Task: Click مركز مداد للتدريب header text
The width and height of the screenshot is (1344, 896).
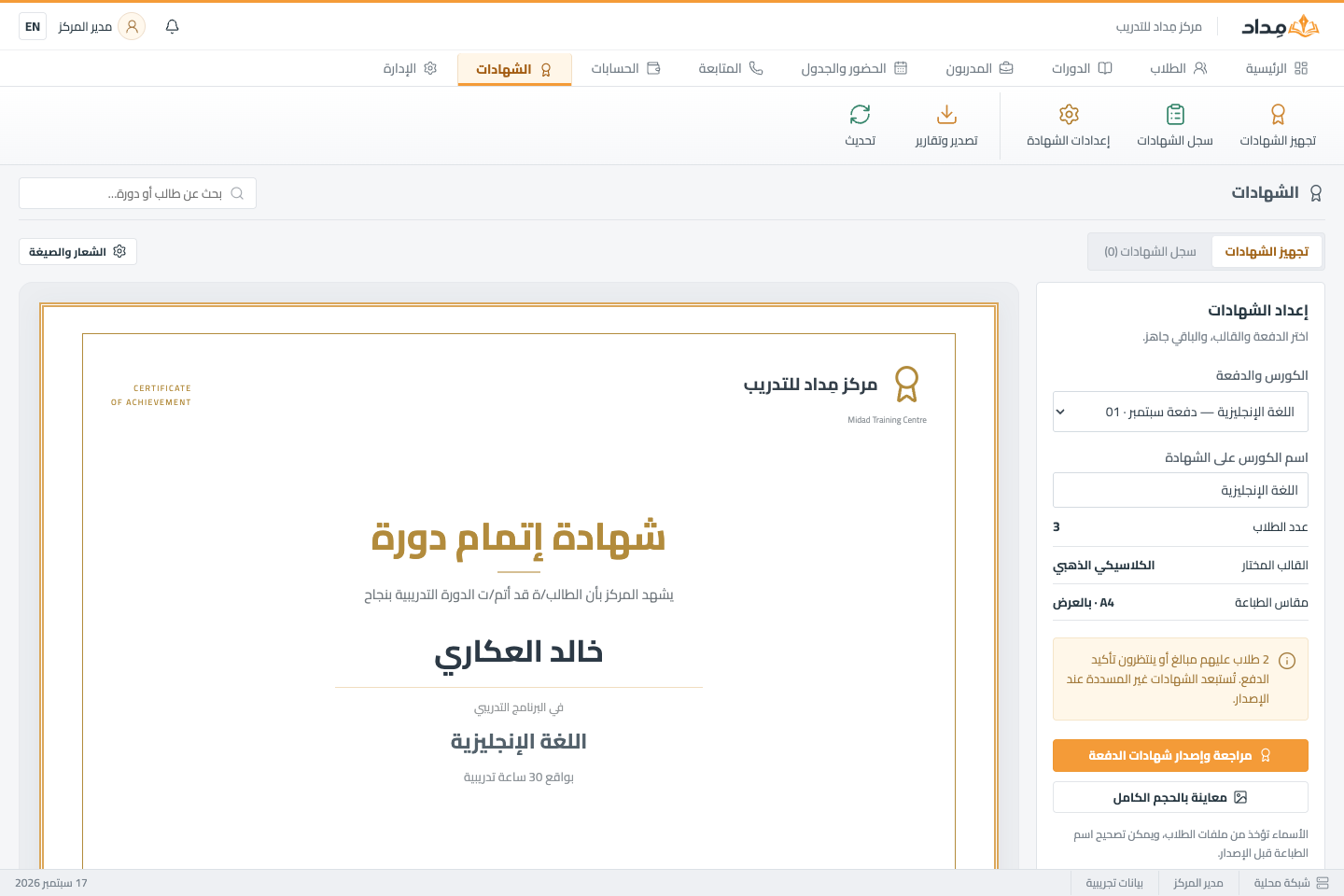Action: tap(1158, 26)
